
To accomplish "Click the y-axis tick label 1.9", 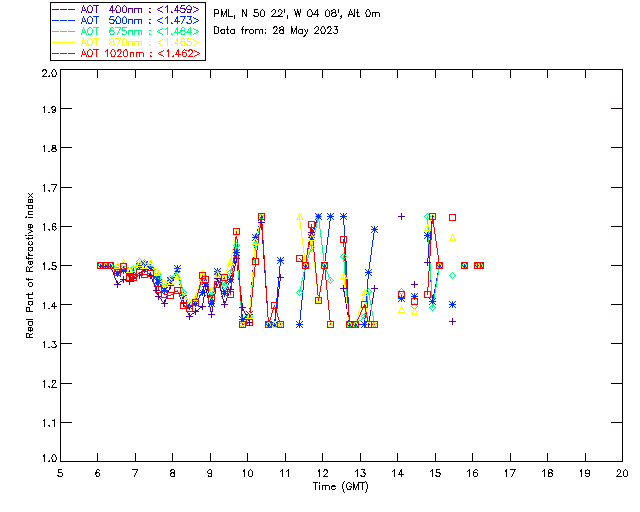I will pos(49,109).
